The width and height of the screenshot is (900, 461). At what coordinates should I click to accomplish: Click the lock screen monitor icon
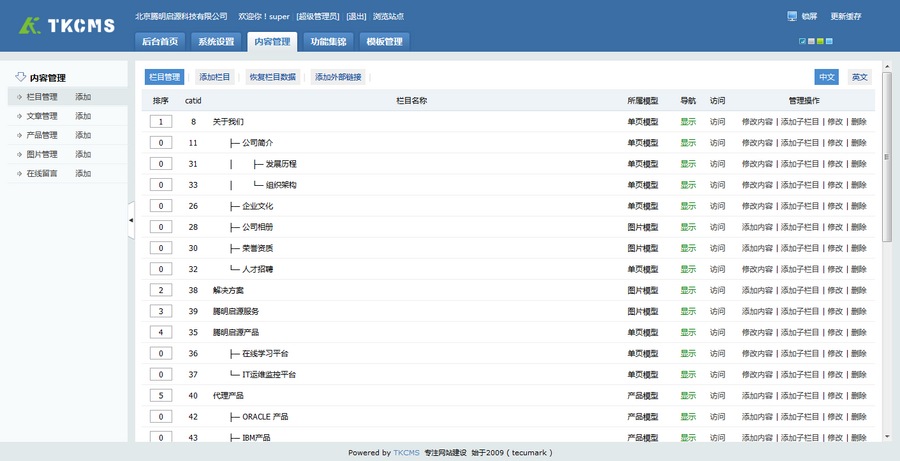click(x=792, y=16)
